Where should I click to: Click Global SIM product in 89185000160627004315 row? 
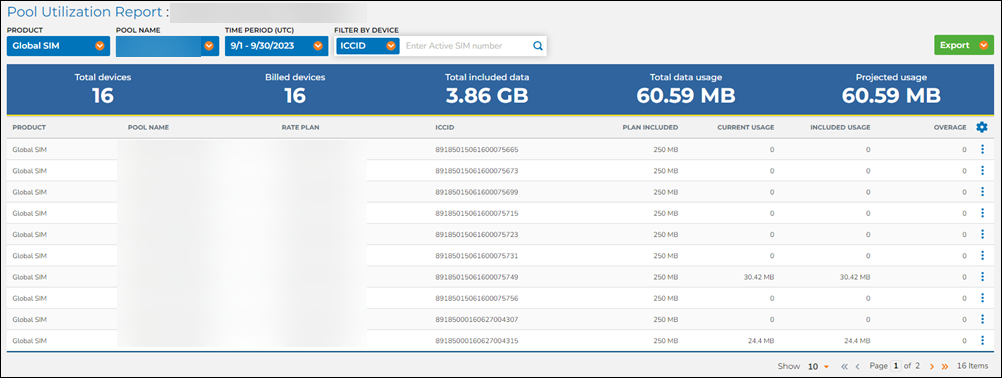(x=29, y=340)
